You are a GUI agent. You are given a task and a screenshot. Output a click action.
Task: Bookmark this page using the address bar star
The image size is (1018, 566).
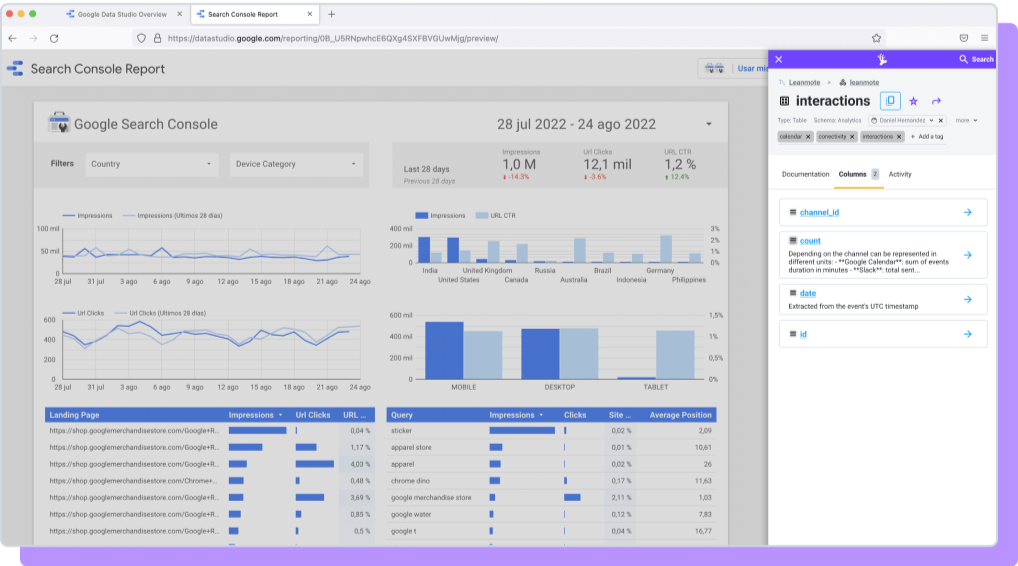(876, 38)
